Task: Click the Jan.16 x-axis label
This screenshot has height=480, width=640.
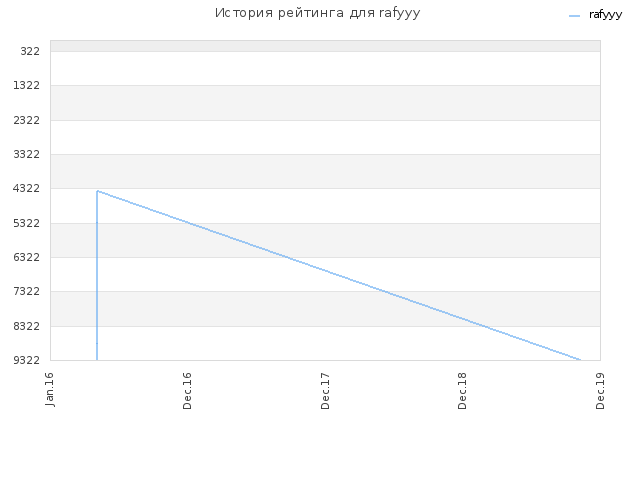Action: point(49,389)
